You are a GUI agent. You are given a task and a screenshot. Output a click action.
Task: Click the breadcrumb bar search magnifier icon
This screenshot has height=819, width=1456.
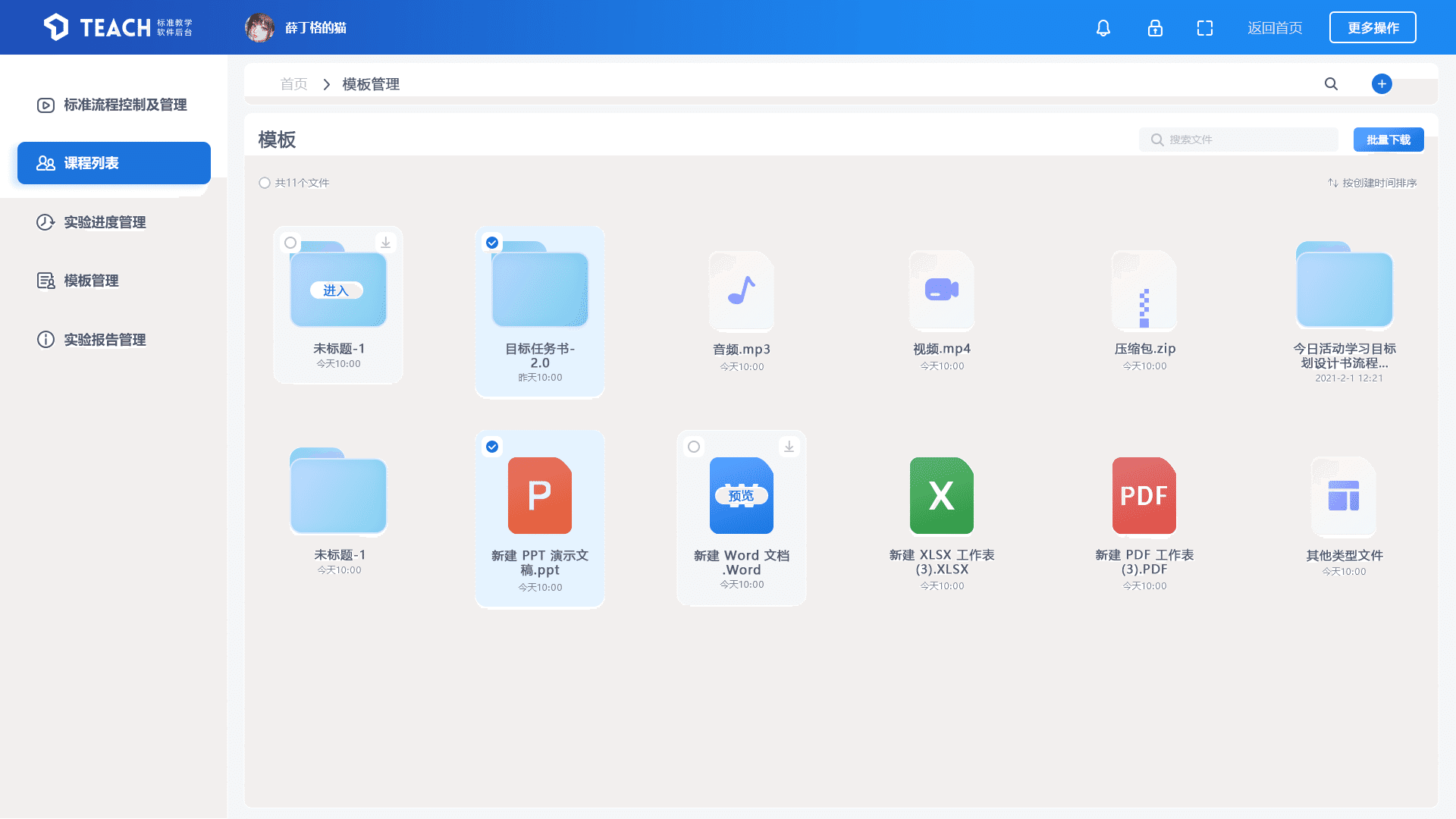coord(1331,83)
